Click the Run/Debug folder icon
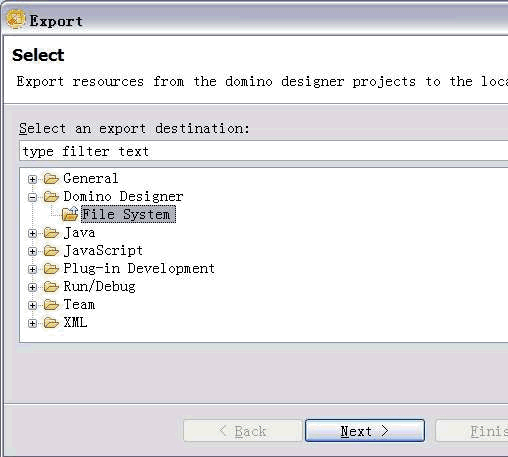 [x=51, y=287]
